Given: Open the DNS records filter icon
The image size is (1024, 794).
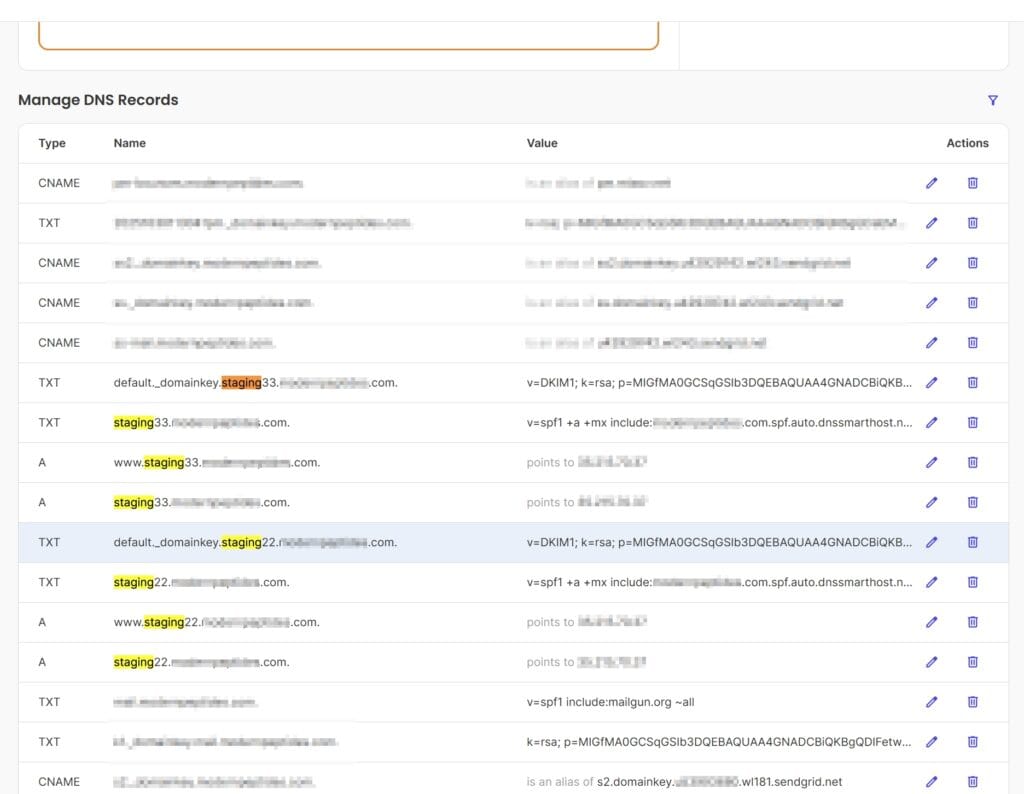Looking at the screenshot, I should tap(992, 101).
